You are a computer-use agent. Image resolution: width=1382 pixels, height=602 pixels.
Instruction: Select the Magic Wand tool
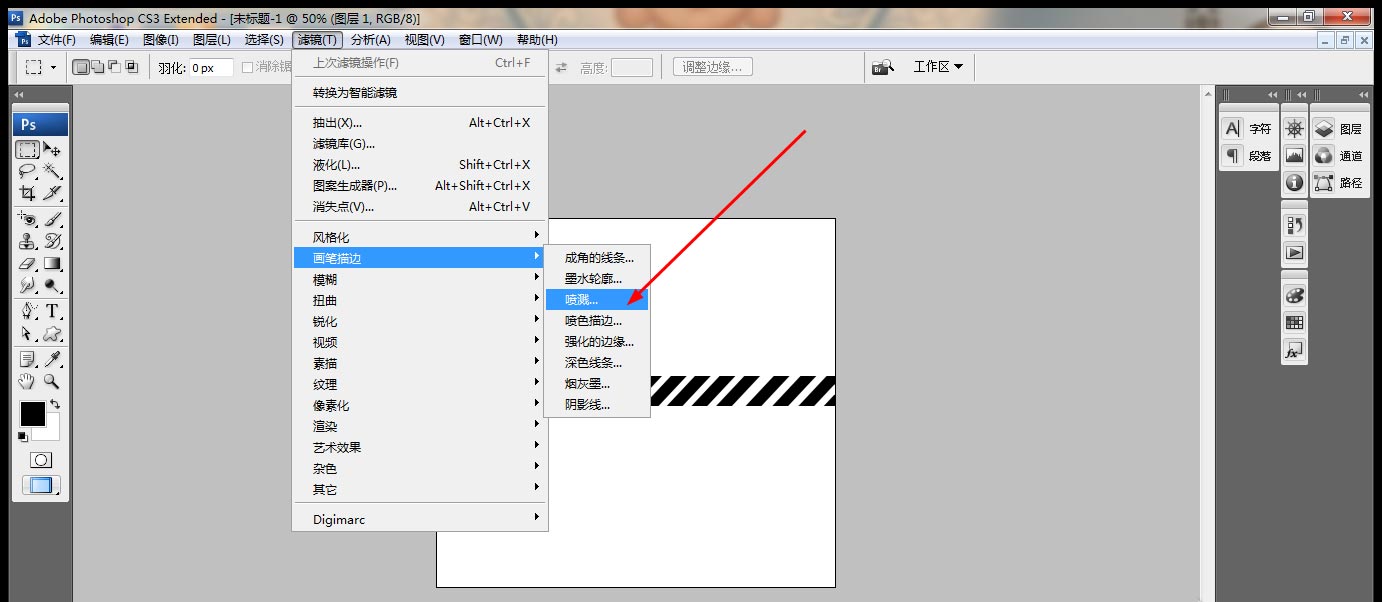[x=53, y=171]
